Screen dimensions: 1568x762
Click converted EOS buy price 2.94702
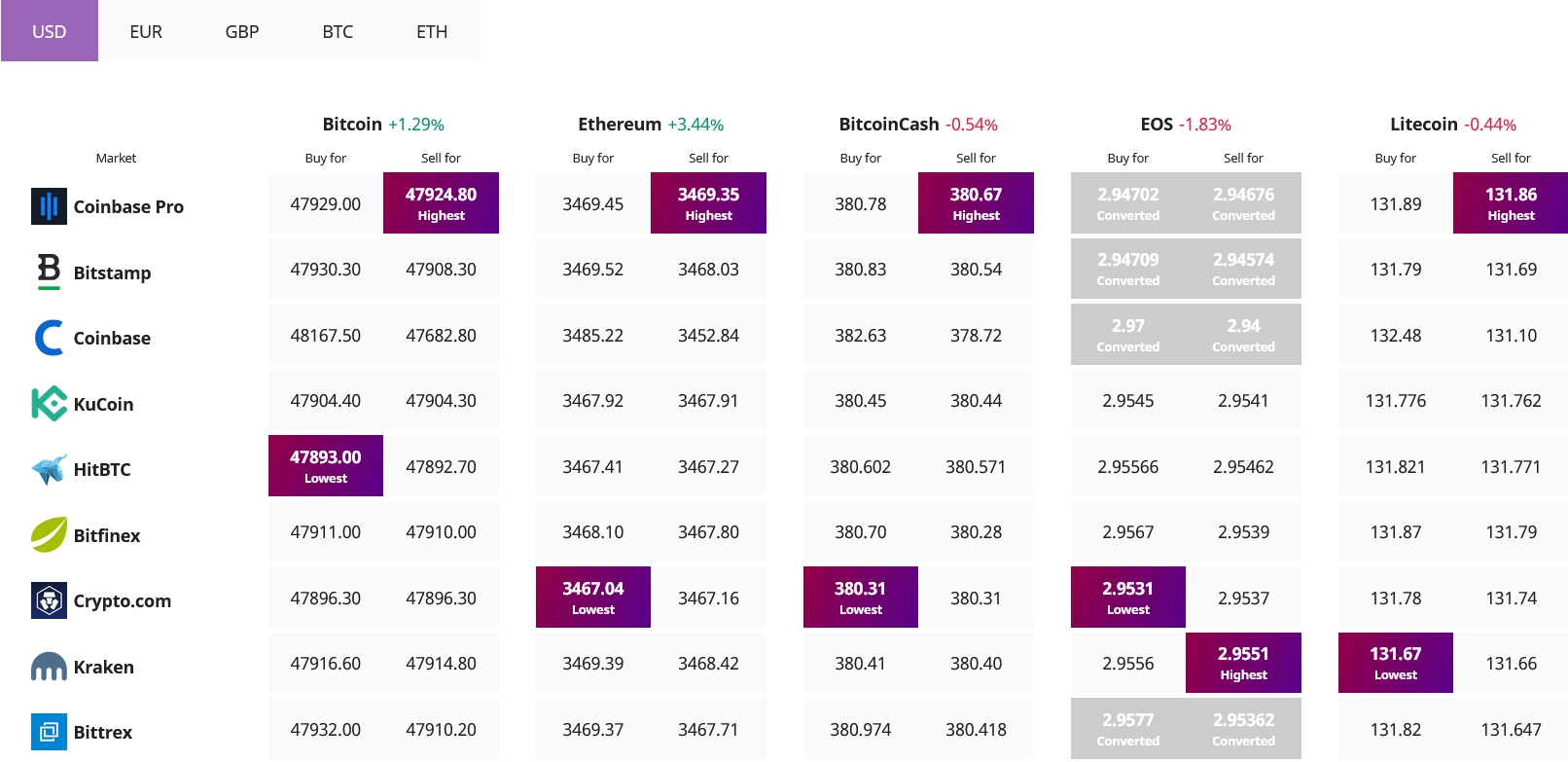pos(1128,203)
